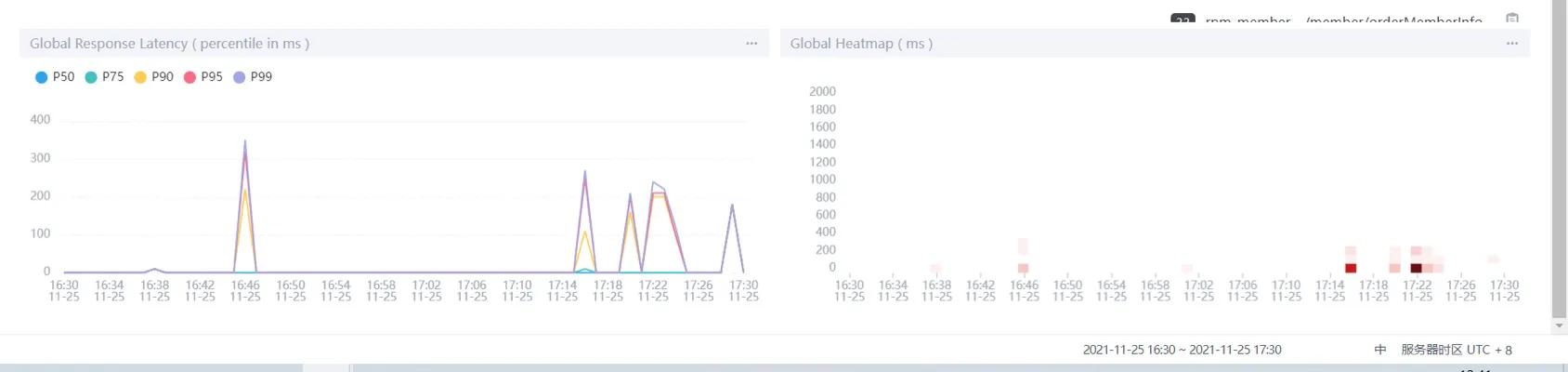Click the darkest heatmap cell near 17:22

click(x=1416, y=268)
